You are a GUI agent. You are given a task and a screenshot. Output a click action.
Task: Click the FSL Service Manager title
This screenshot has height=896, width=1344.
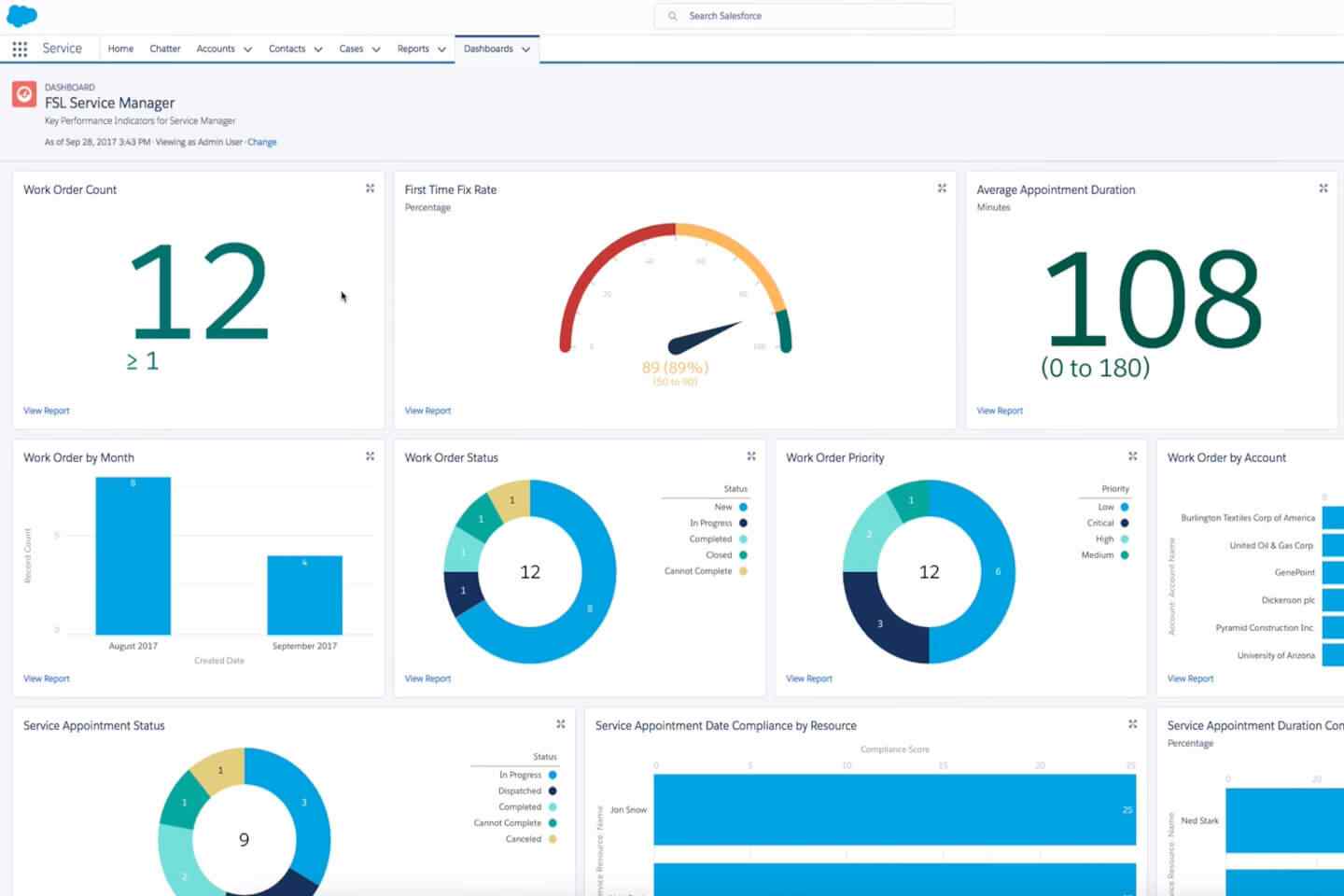(x=109, y=103)
